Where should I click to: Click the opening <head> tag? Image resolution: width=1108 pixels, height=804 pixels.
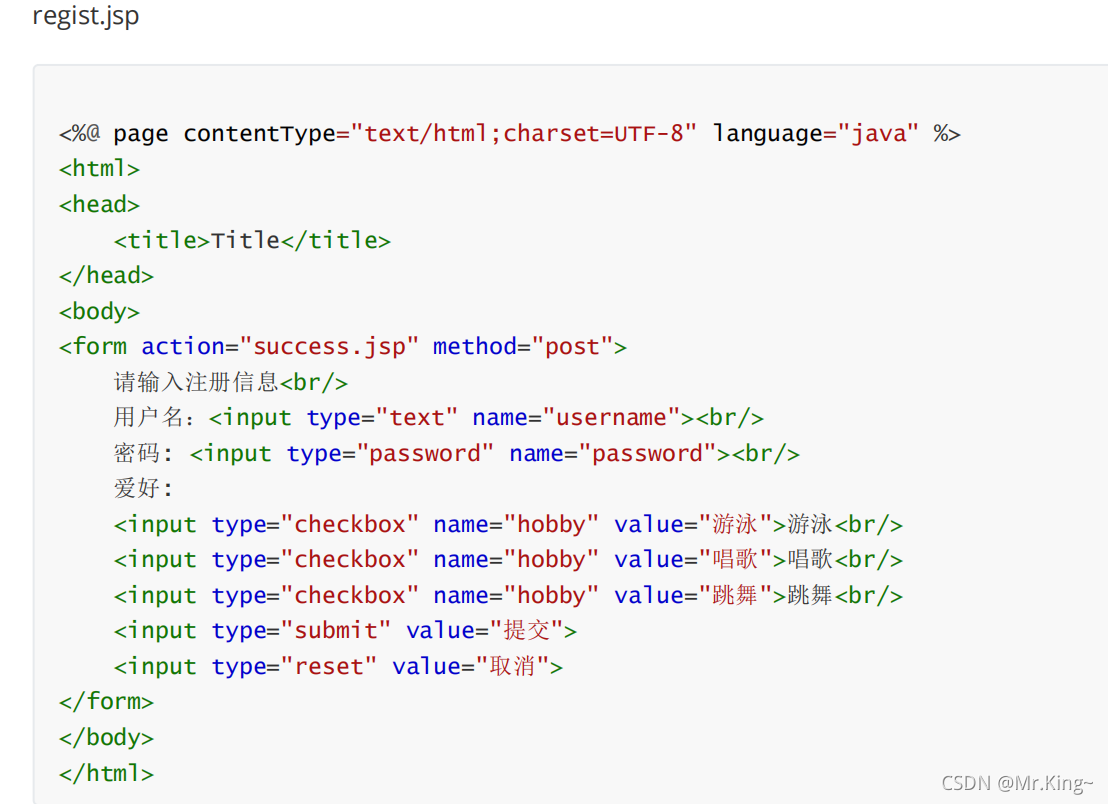pyautogui.click(x=99, y=205)
